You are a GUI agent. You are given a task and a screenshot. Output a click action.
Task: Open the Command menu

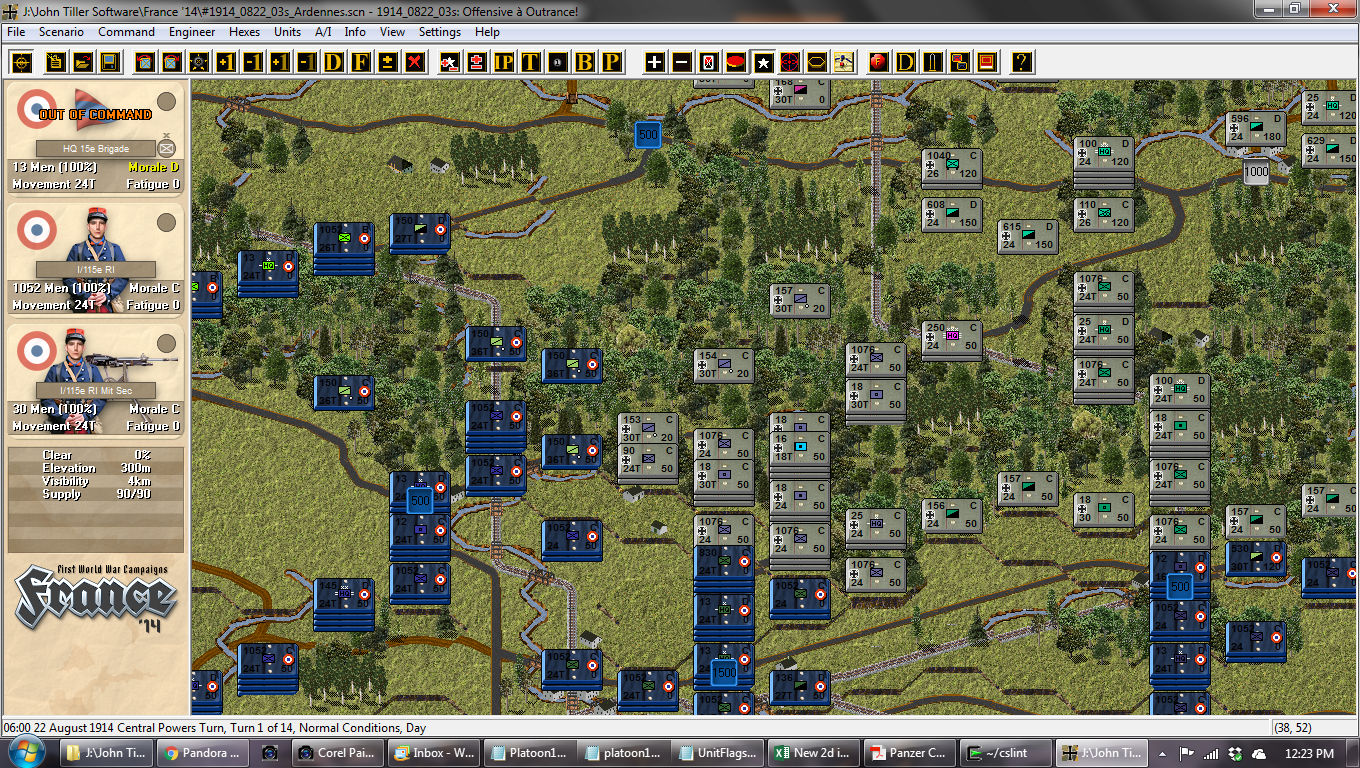tap(126, 32)
